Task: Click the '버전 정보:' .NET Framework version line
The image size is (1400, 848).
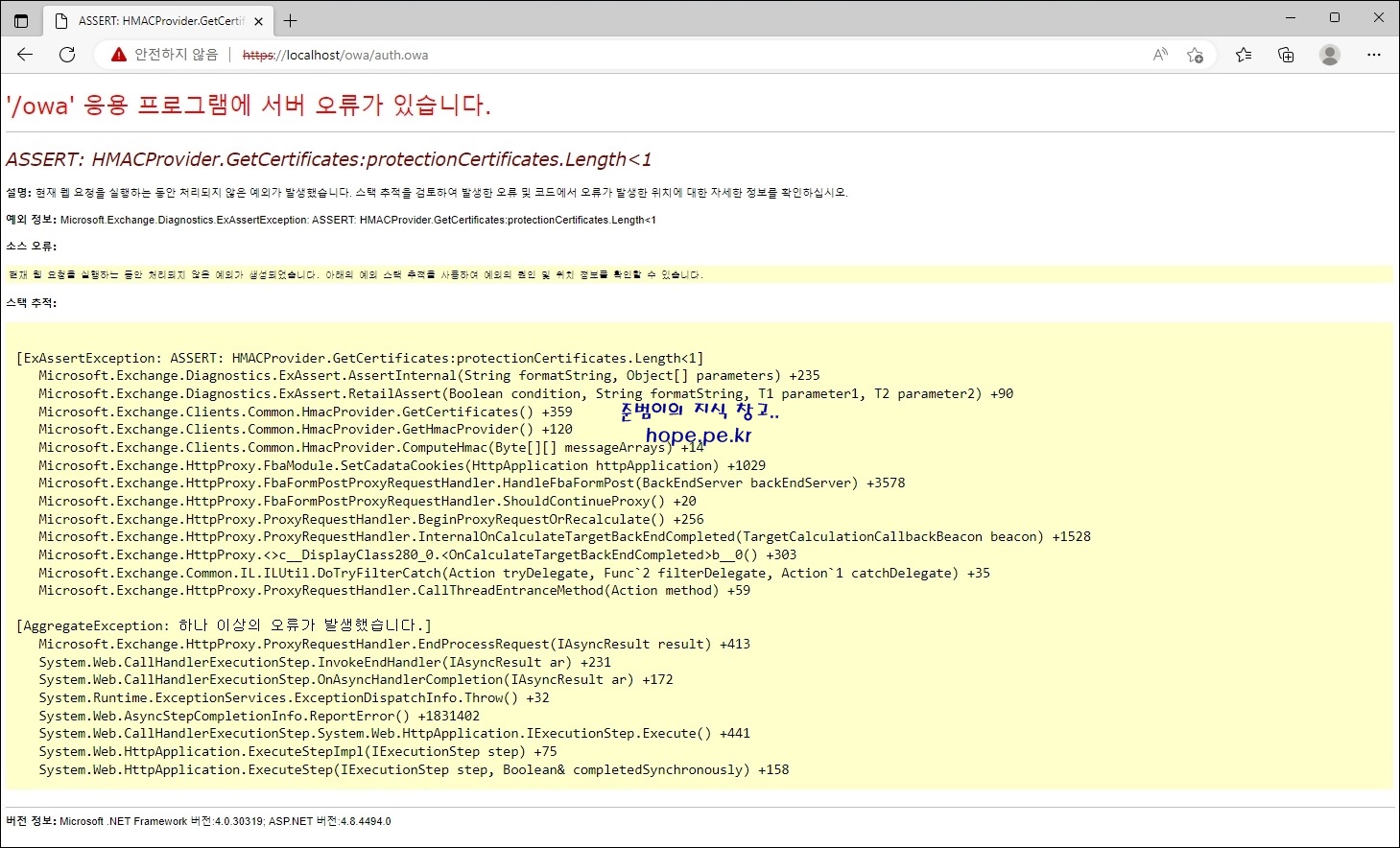Action: click(199, 821)
